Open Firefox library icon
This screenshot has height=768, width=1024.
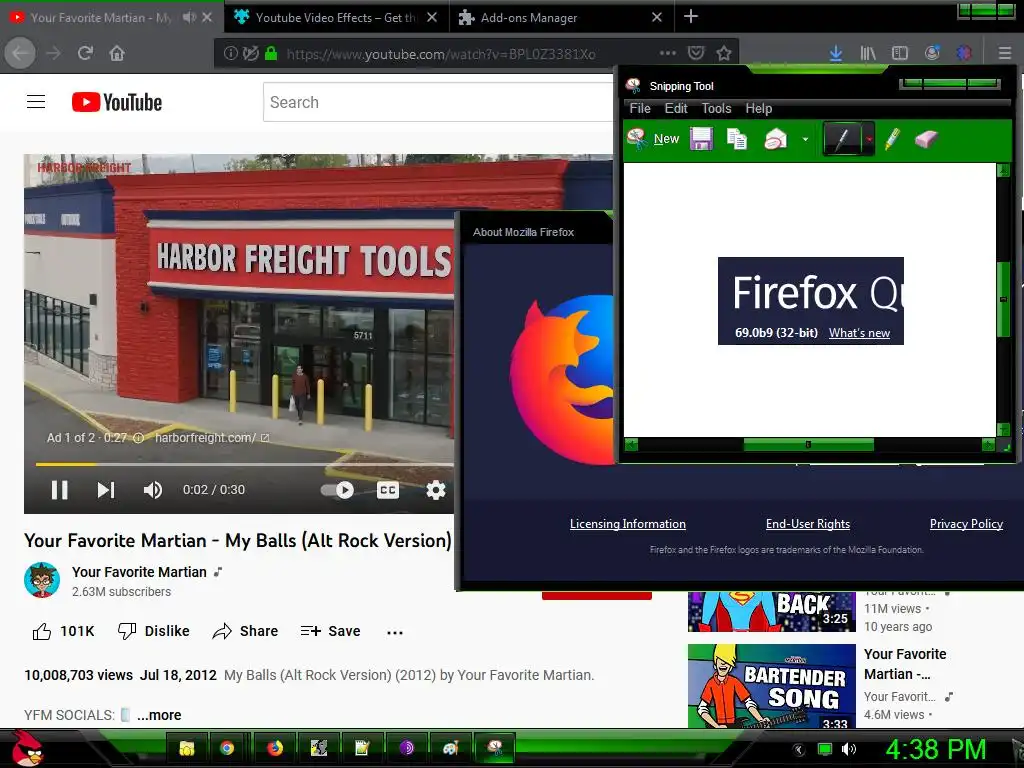(868, 53)
